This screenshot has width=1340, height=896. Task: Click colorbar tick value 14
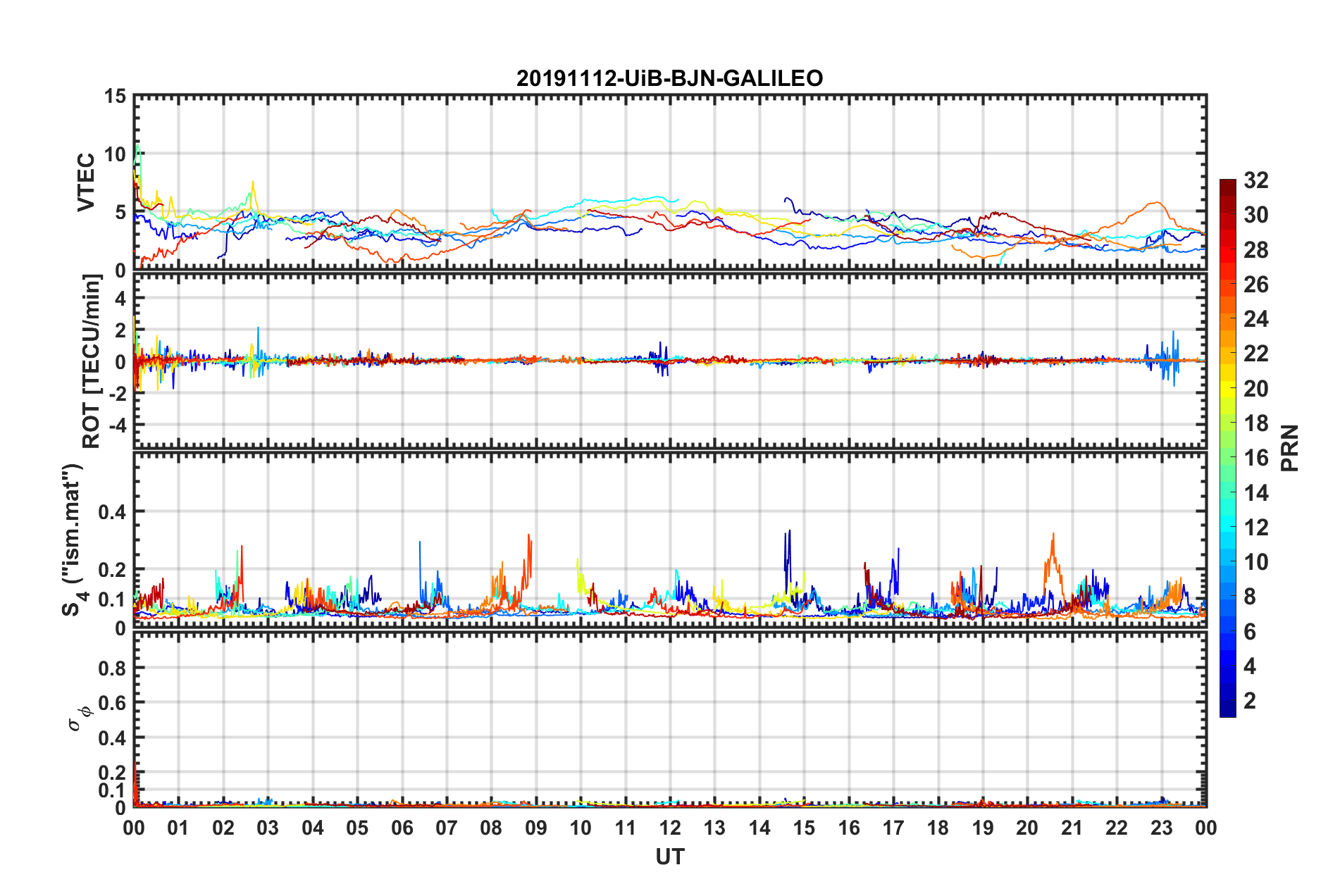1255,493
